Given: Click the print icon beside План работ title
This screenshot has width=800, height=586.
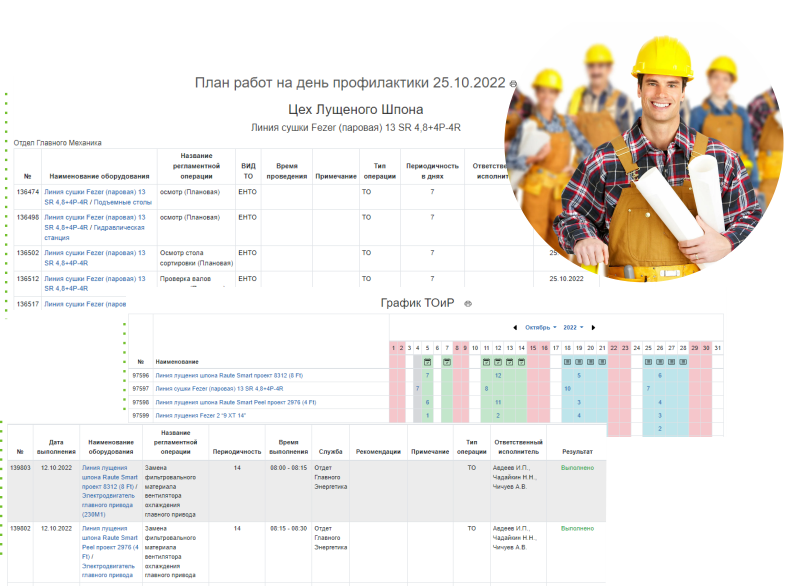Looking at the screenshot, I should click(514, 84).
